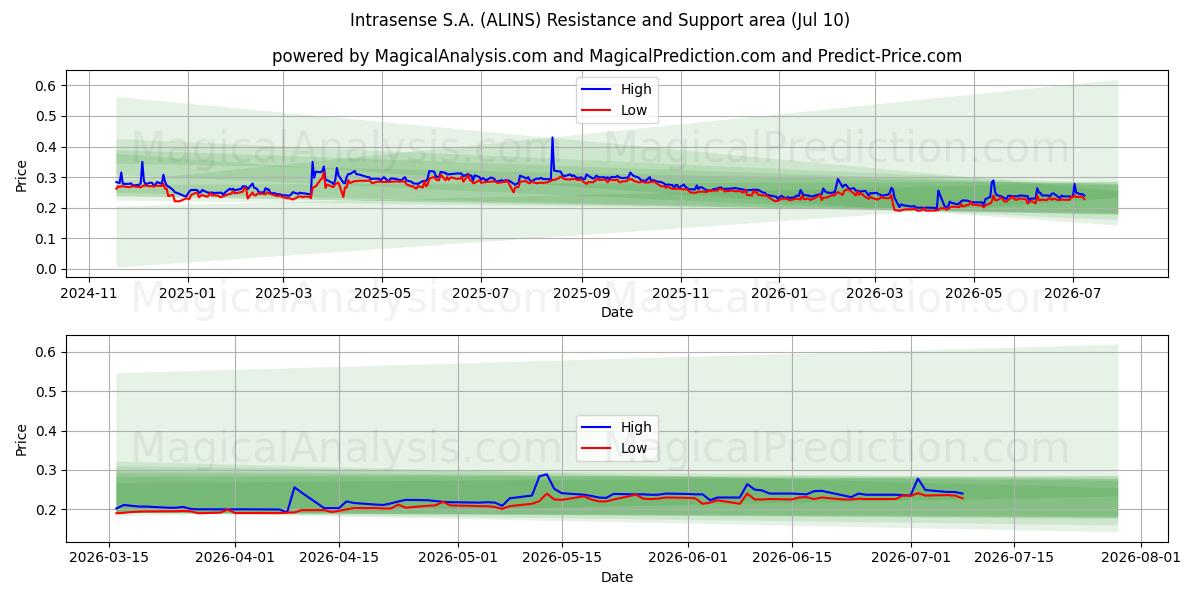Click the blue High line swatch in top legend

click(x=597, y=90)
